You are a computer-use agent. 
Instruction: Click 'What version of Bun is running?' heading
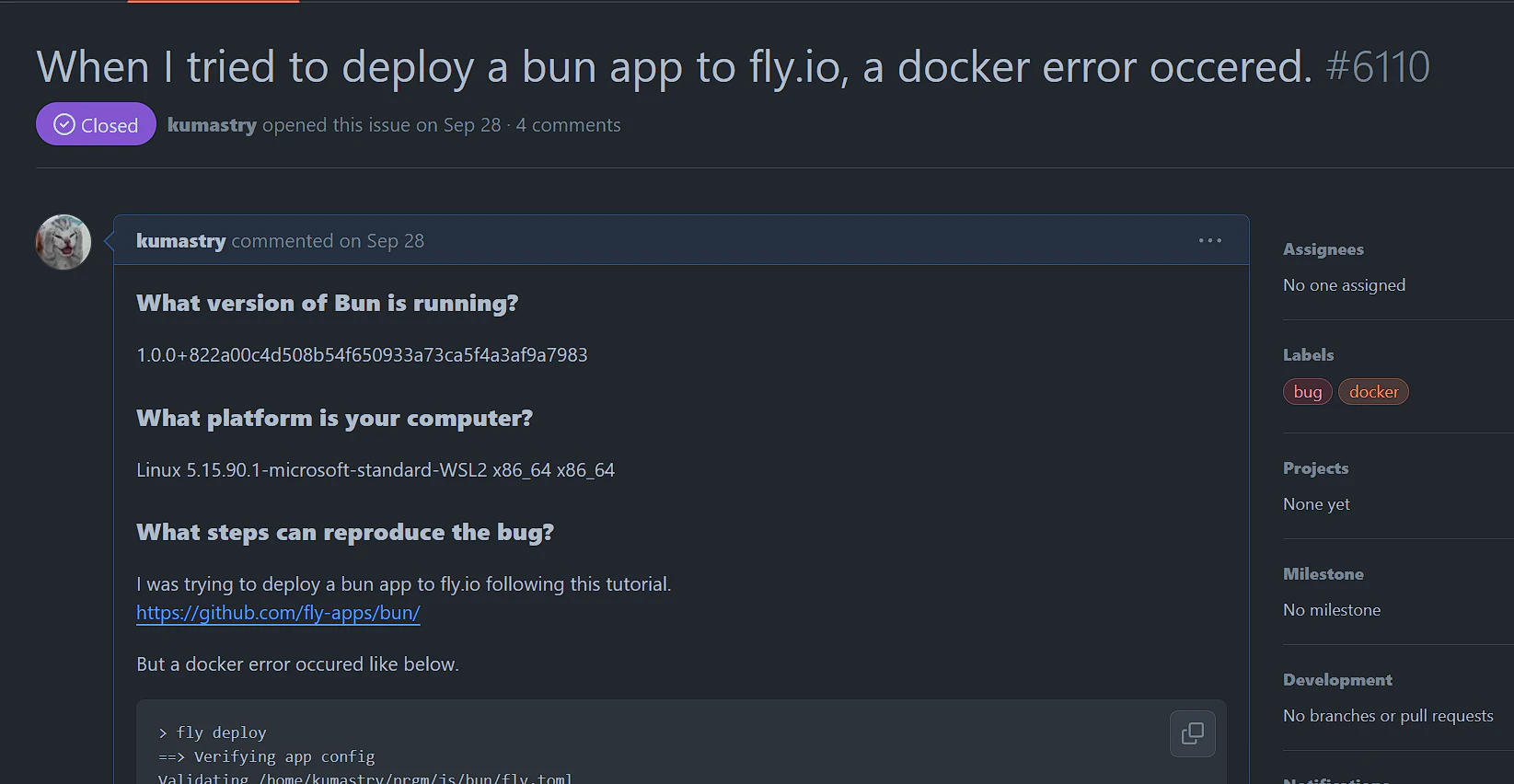point(328,304)
